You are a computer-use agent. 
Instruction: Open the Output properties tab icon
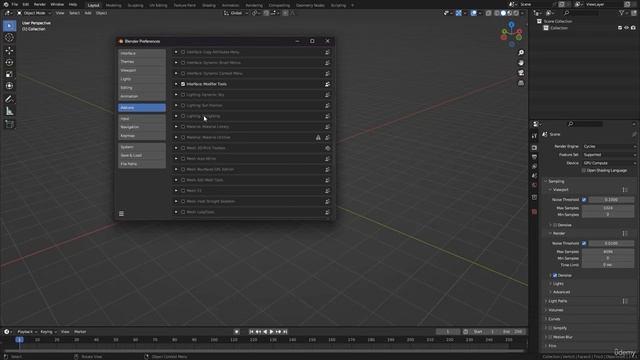[534, 157]
